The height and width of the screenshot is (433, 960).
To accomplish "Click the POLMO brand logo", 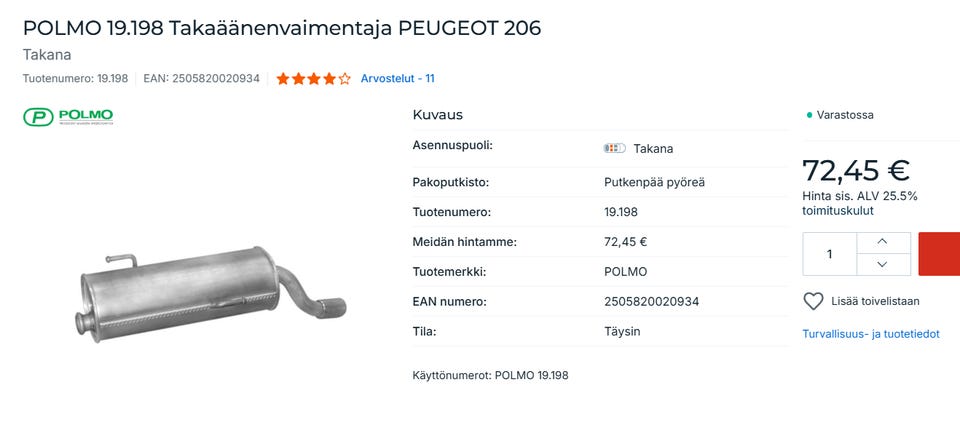I will [68, 117].
